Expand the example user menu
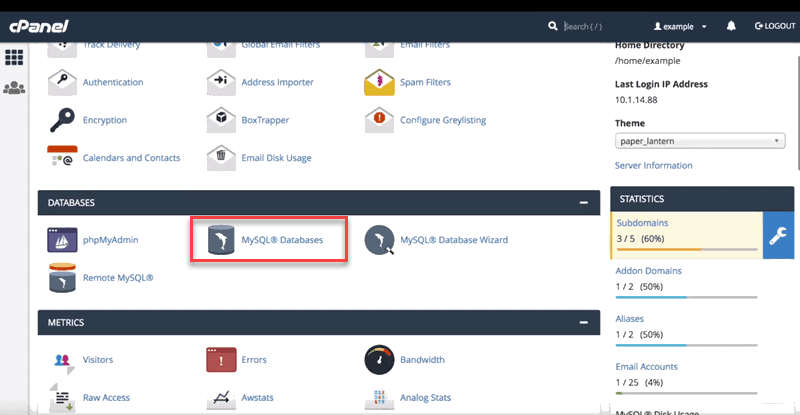800x415 pixels. [680, 26]
